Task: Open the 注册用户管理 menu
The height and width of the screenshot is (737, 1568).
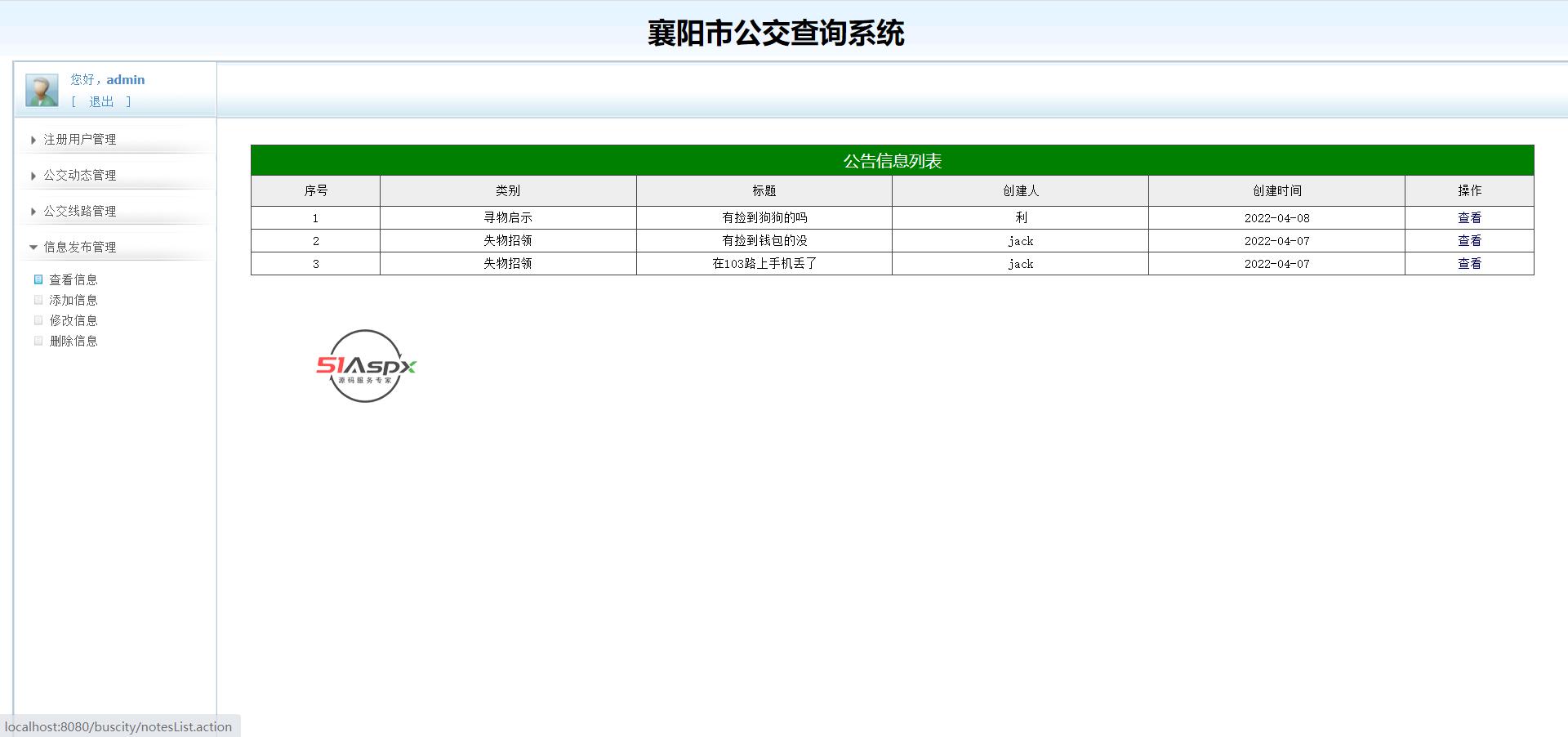Action: click(80, 140)
